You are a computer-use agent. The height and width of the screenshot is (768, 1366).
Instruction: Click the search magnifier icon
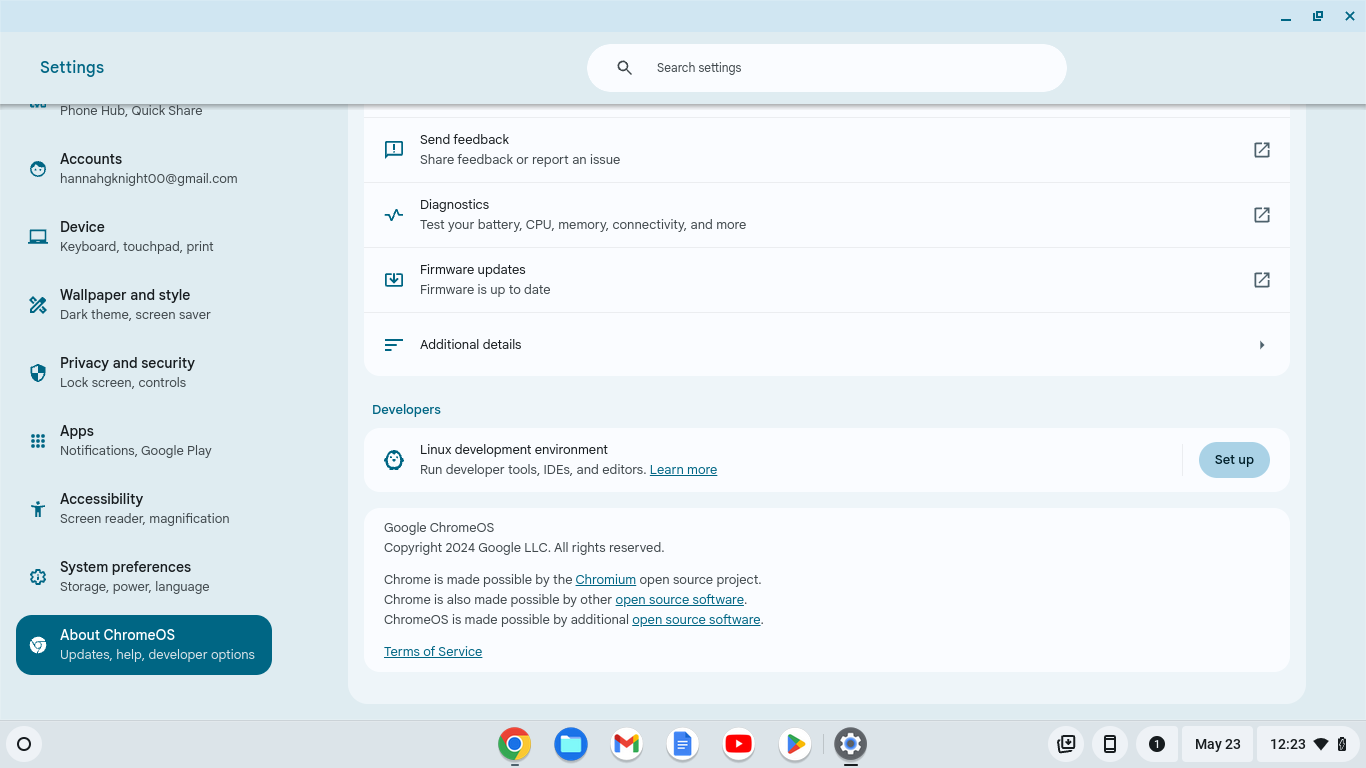625,68
